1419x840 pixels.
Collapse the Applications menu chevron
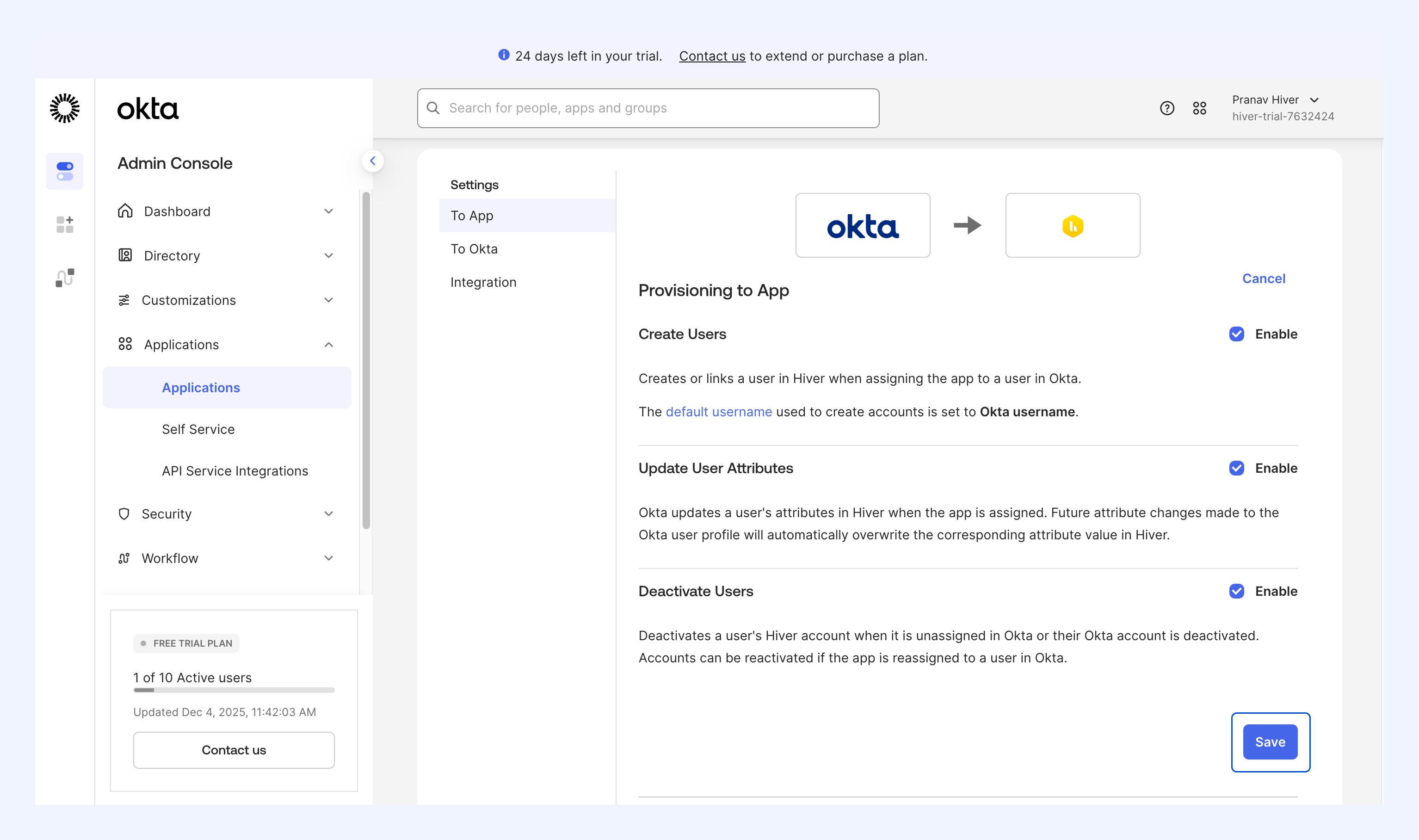pos(329,344)
